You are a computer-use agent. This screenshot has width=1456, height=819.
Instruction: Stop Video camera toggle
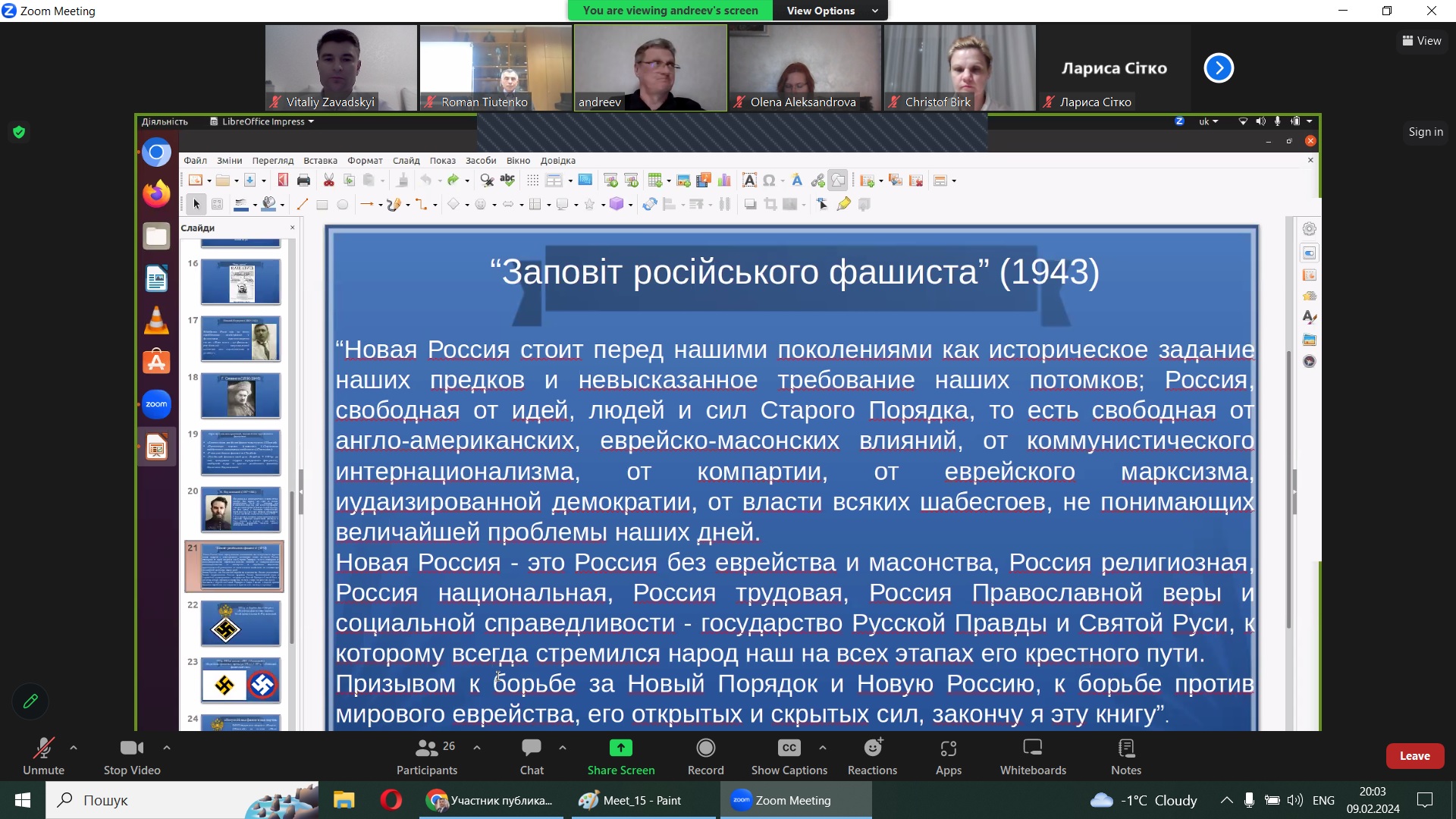(132, 756)
